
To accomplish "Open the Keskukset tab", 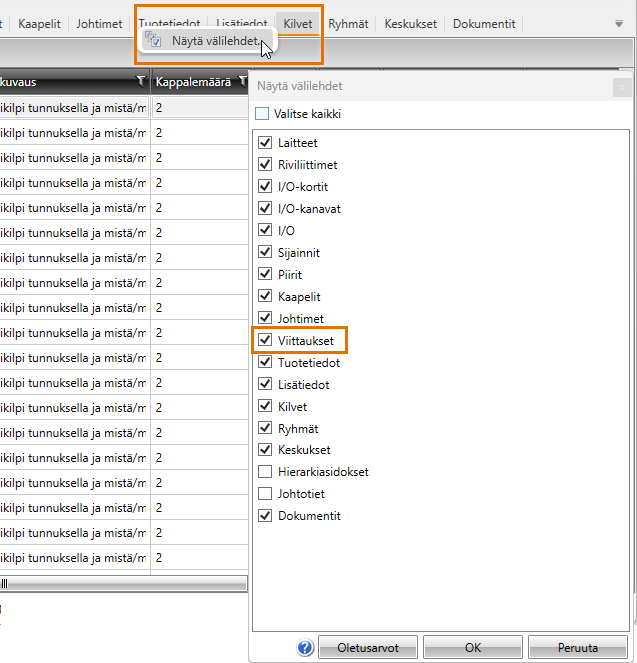I will tap(411, 23).
